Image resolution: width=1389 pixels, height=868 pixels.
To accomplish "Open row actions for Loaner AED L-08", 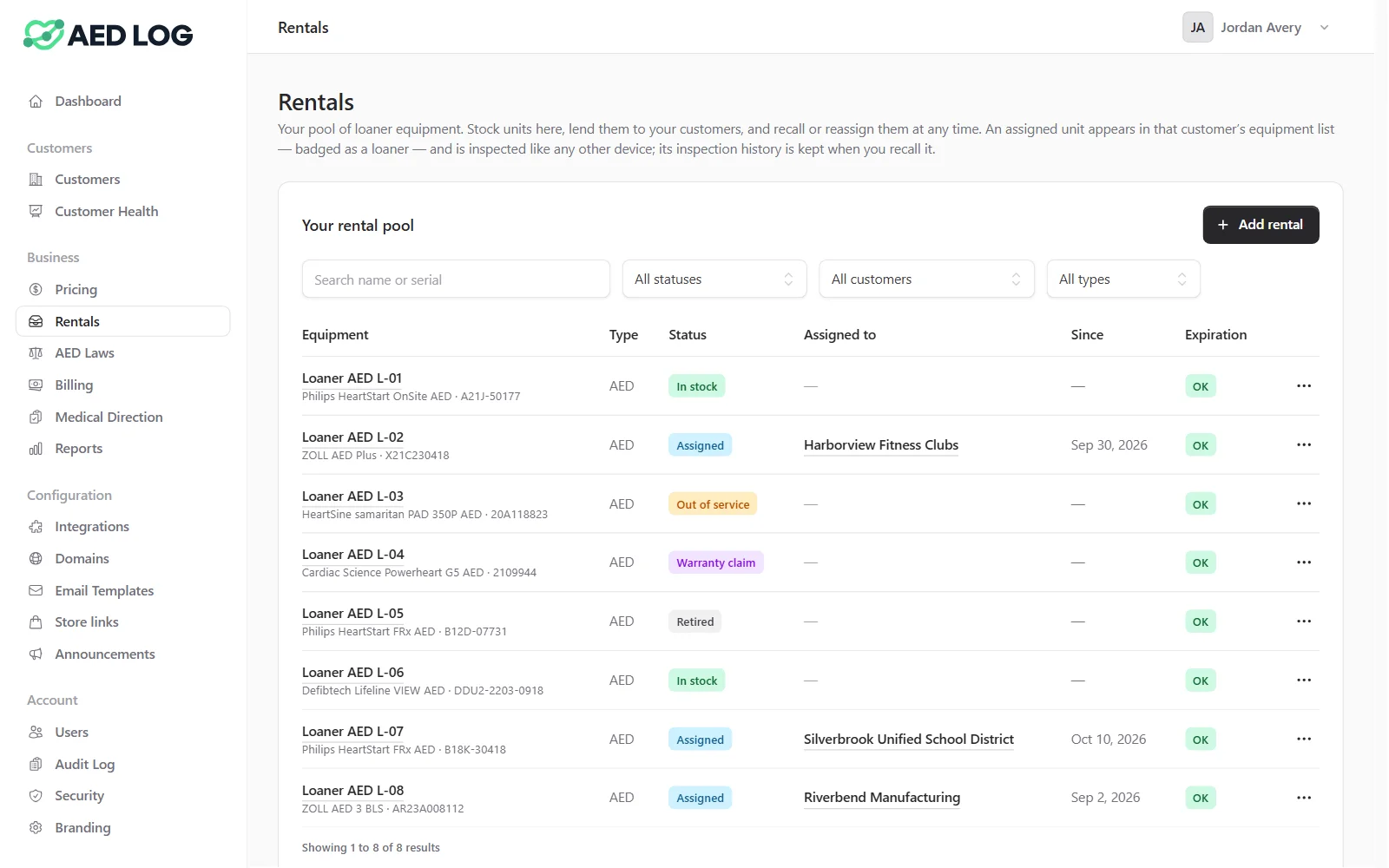I will (1304, 798).
